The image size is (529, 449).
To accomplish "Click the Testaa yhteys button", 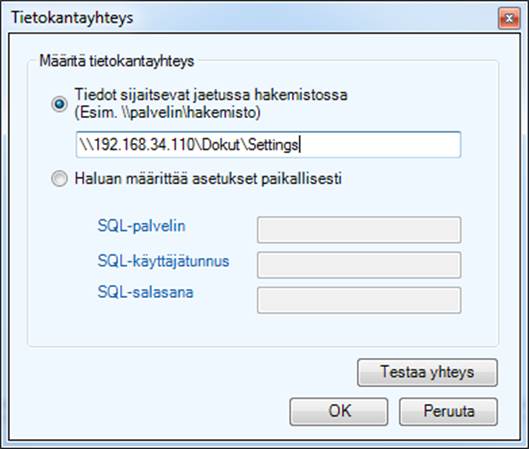I will click(x=427, y=372).
